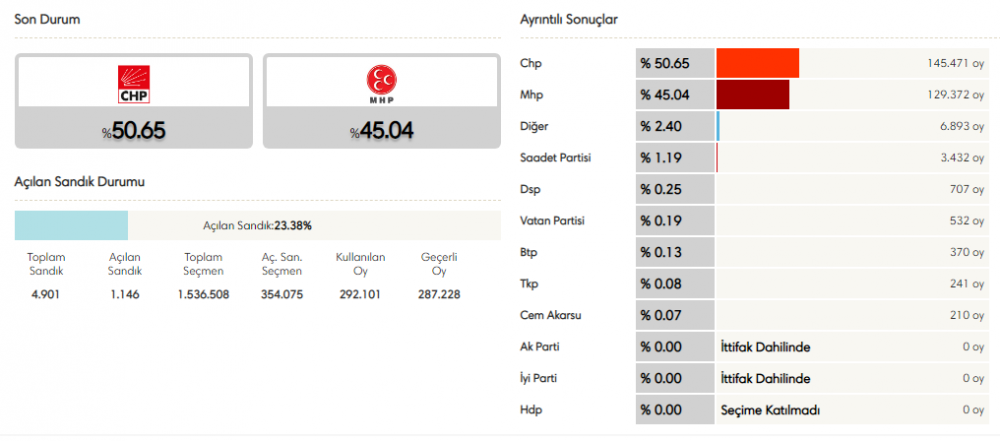Screen dimensions: 1000x441
Task: Click the dark red Mhp vote bar
Action: [x=753, y=94]
